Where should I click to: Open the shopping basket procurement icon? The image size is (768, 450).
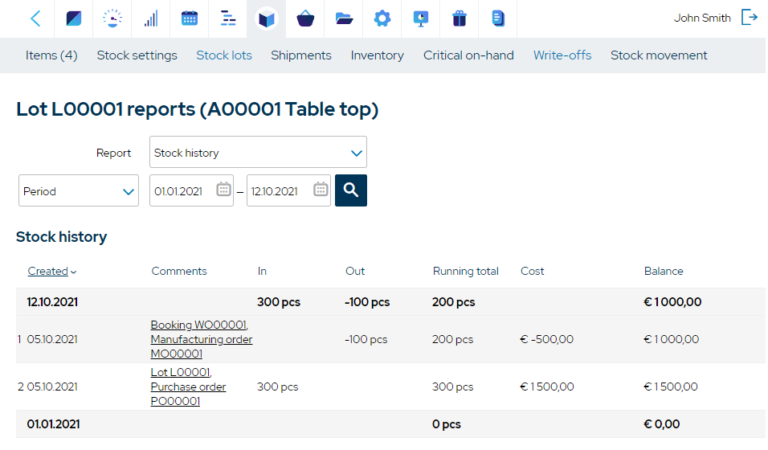[305, 18]
